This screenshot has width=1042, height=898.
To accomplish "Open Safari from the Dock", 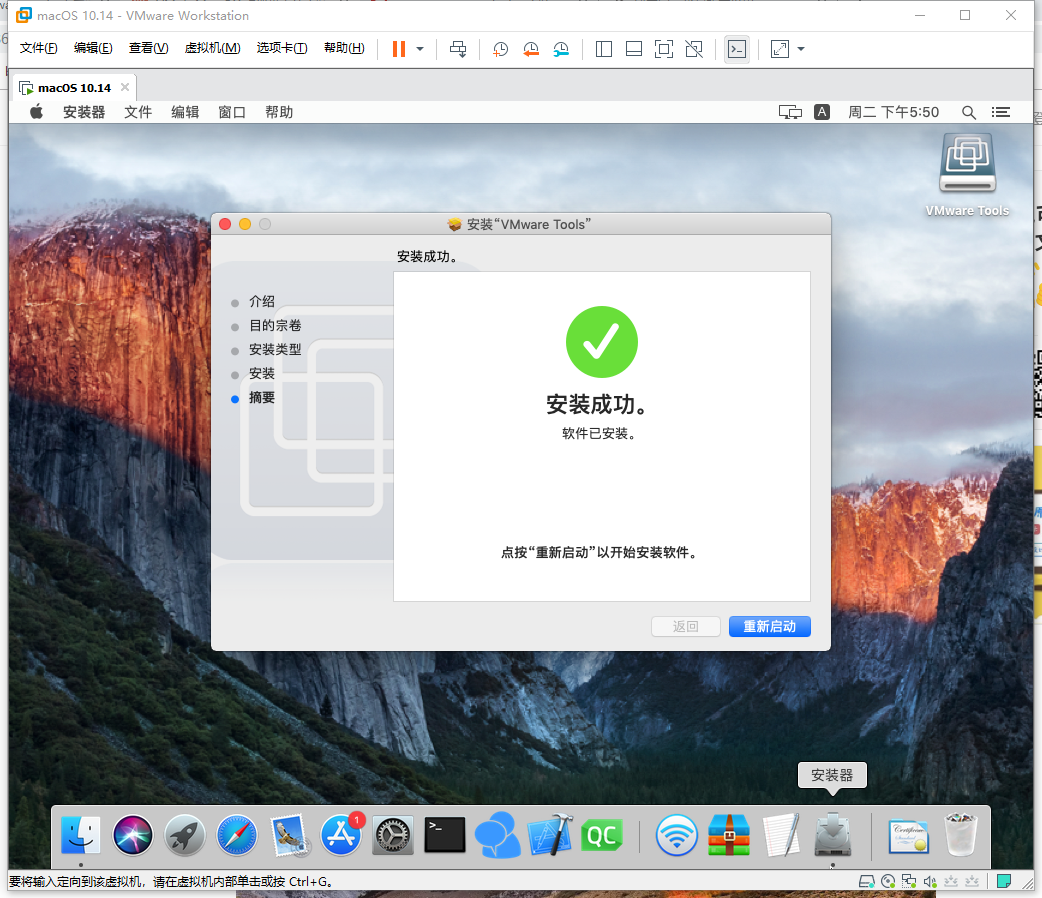I will [x=236, y=835].
